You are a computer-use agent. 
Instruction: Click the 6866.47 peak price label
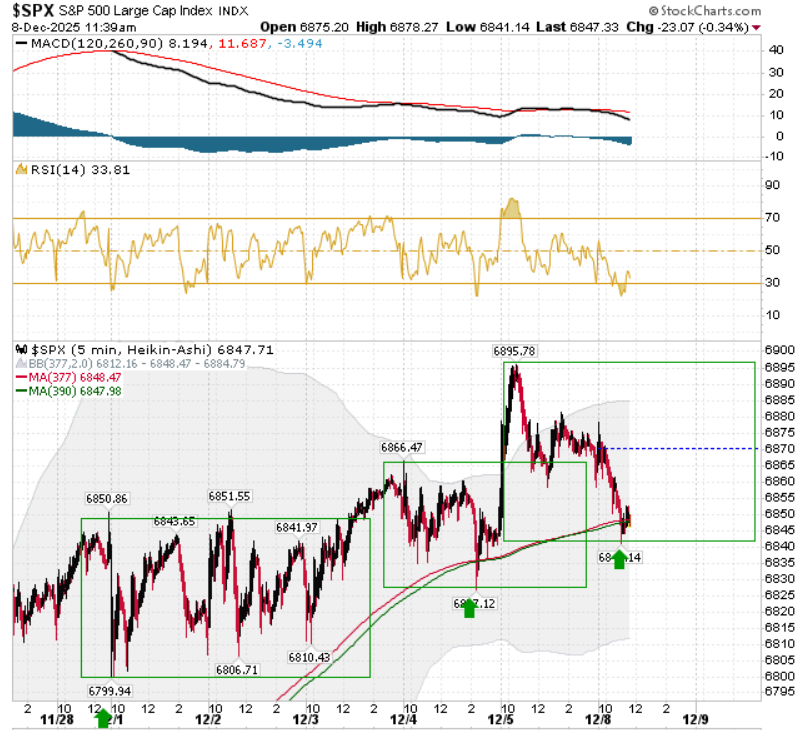pos(401,448)
